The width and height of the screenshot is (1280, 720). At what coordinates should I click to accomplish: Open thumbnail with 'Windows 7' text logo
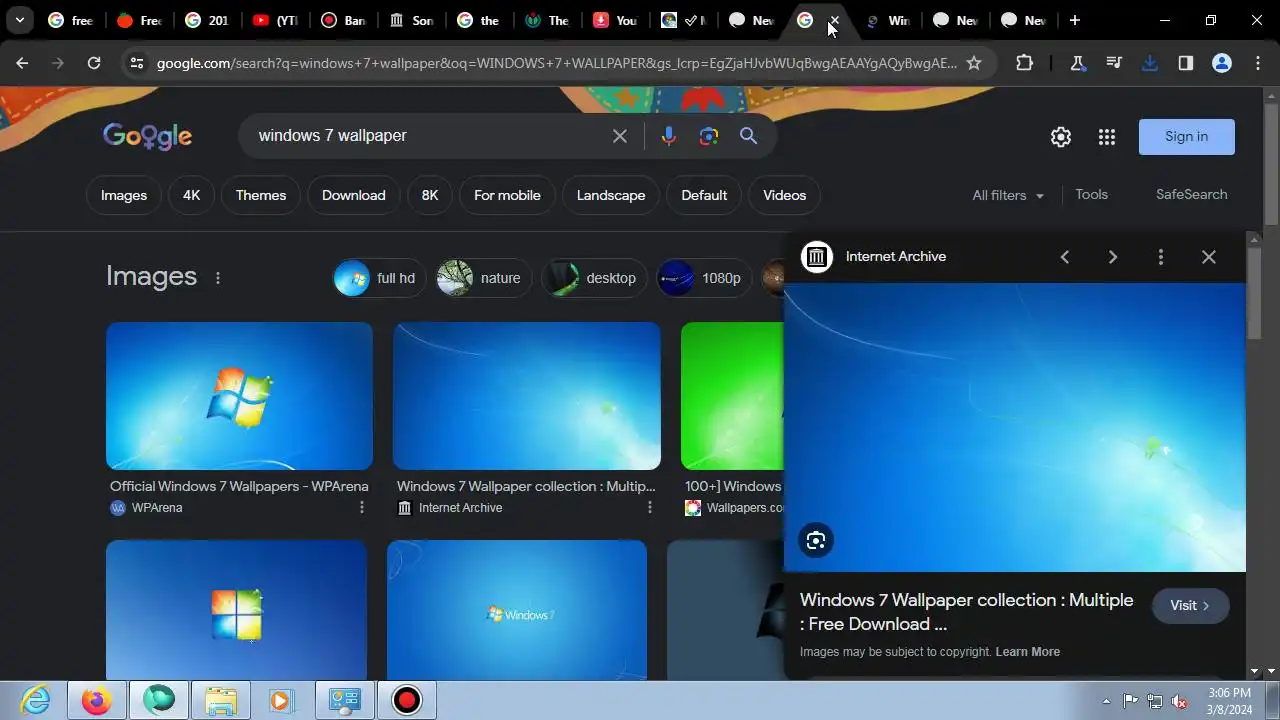pos(517,610)
